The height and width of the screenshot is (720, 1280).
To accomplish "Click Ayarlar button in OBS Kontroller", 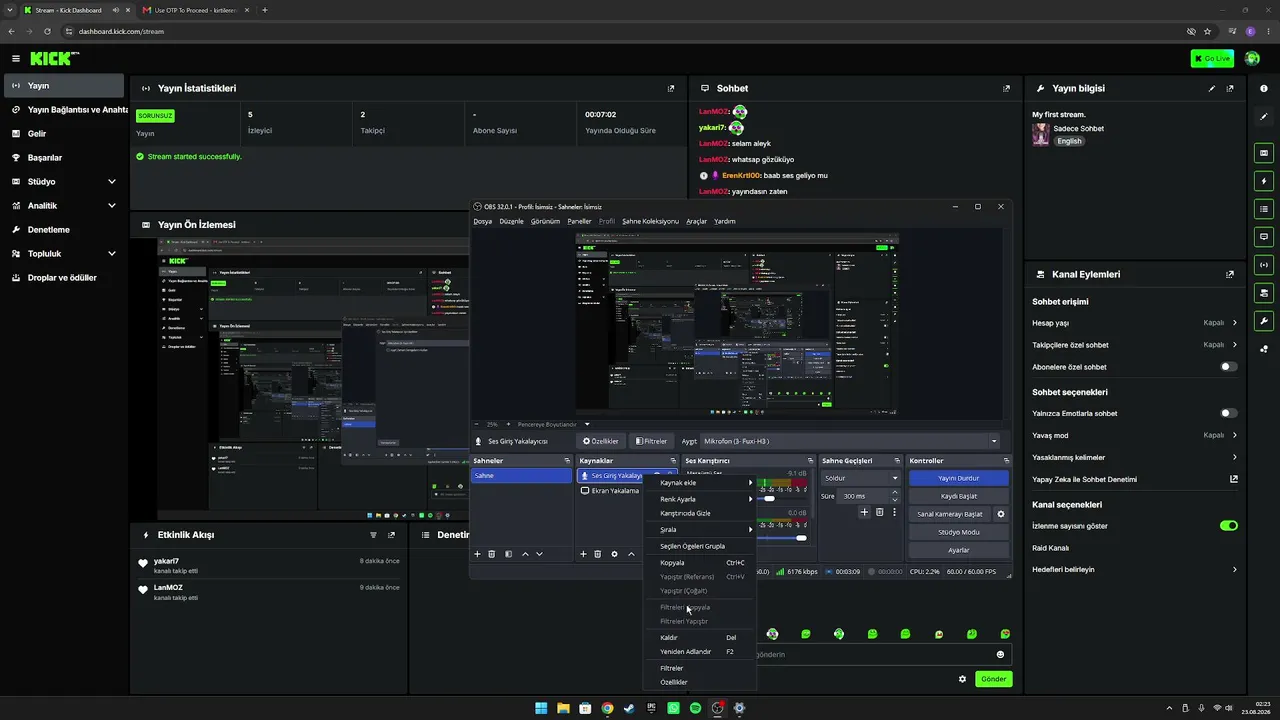I will coord(959,550).
